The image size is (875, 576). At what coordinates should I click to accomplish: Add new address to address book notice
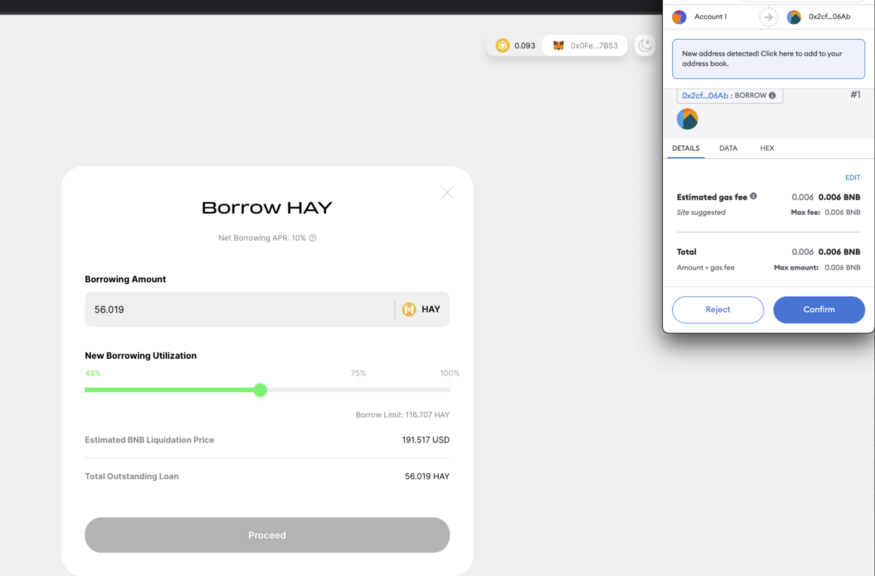pos(768,59)
